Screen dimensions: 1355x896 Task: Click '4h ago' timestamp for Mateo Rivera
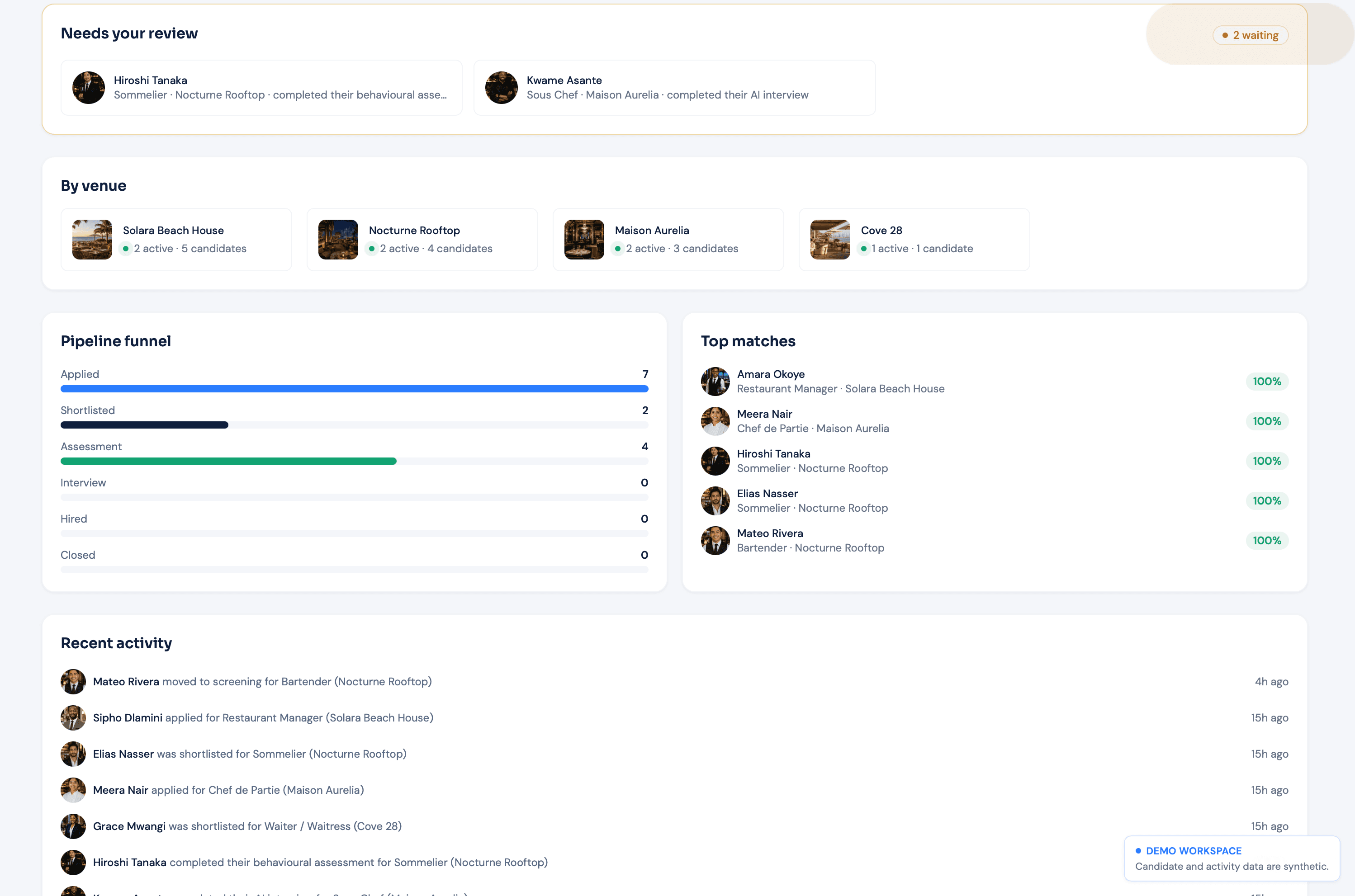tap(1271, 682)
